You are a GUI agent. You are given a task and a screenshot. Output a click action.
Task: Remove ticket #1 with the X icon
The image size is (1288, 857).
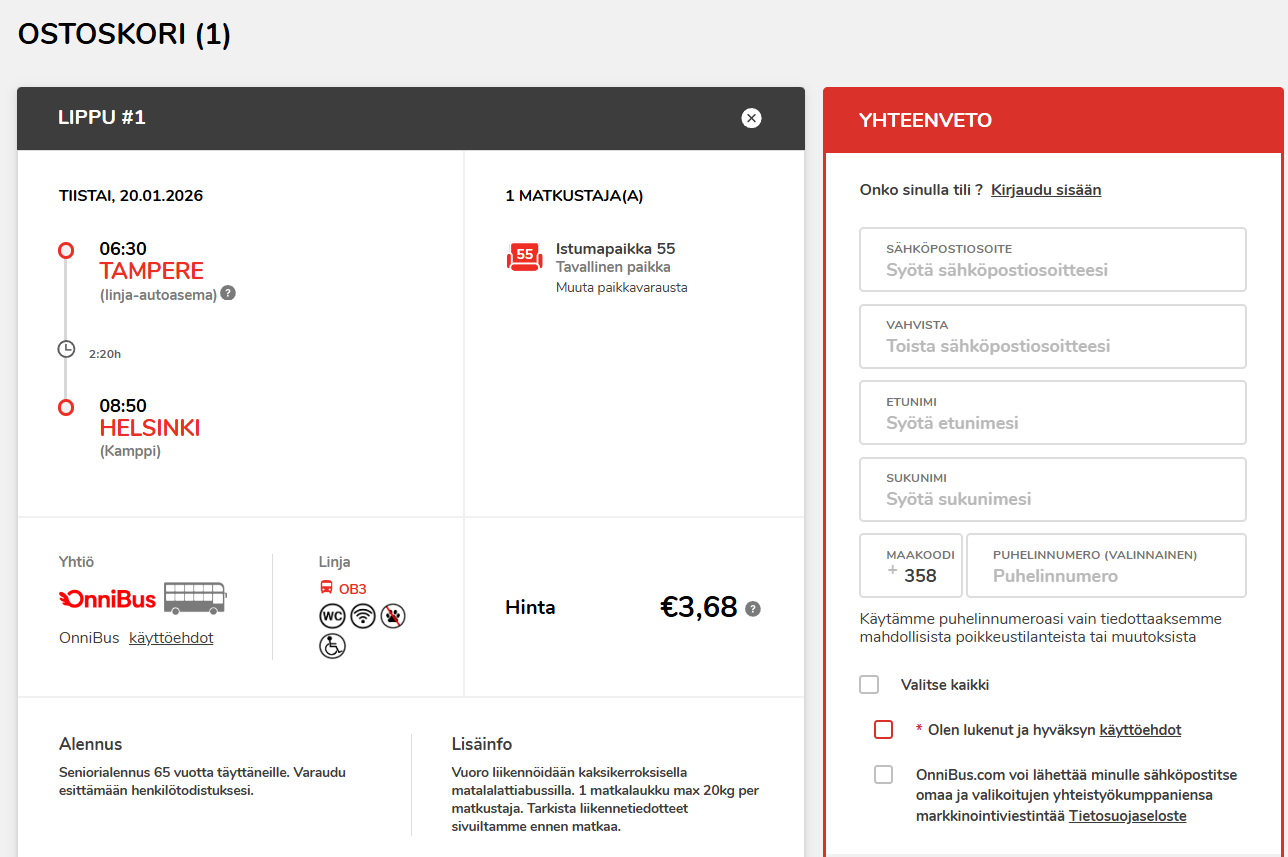pos(751,118)
